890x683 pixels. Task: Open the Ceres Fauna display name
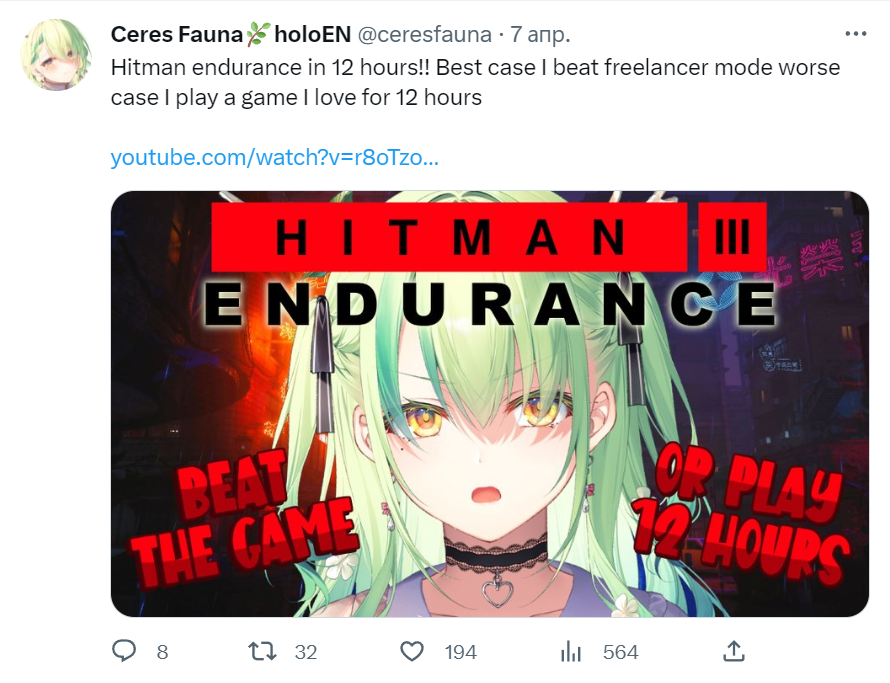(x=177, y=35)
